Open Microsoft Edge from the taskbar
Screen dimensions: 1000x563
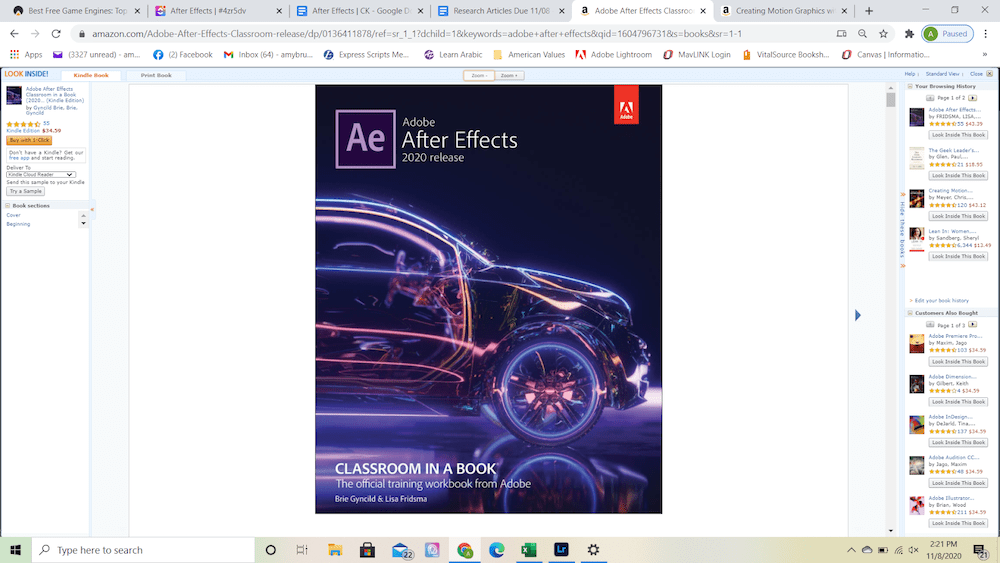click(x=496, y=550)
